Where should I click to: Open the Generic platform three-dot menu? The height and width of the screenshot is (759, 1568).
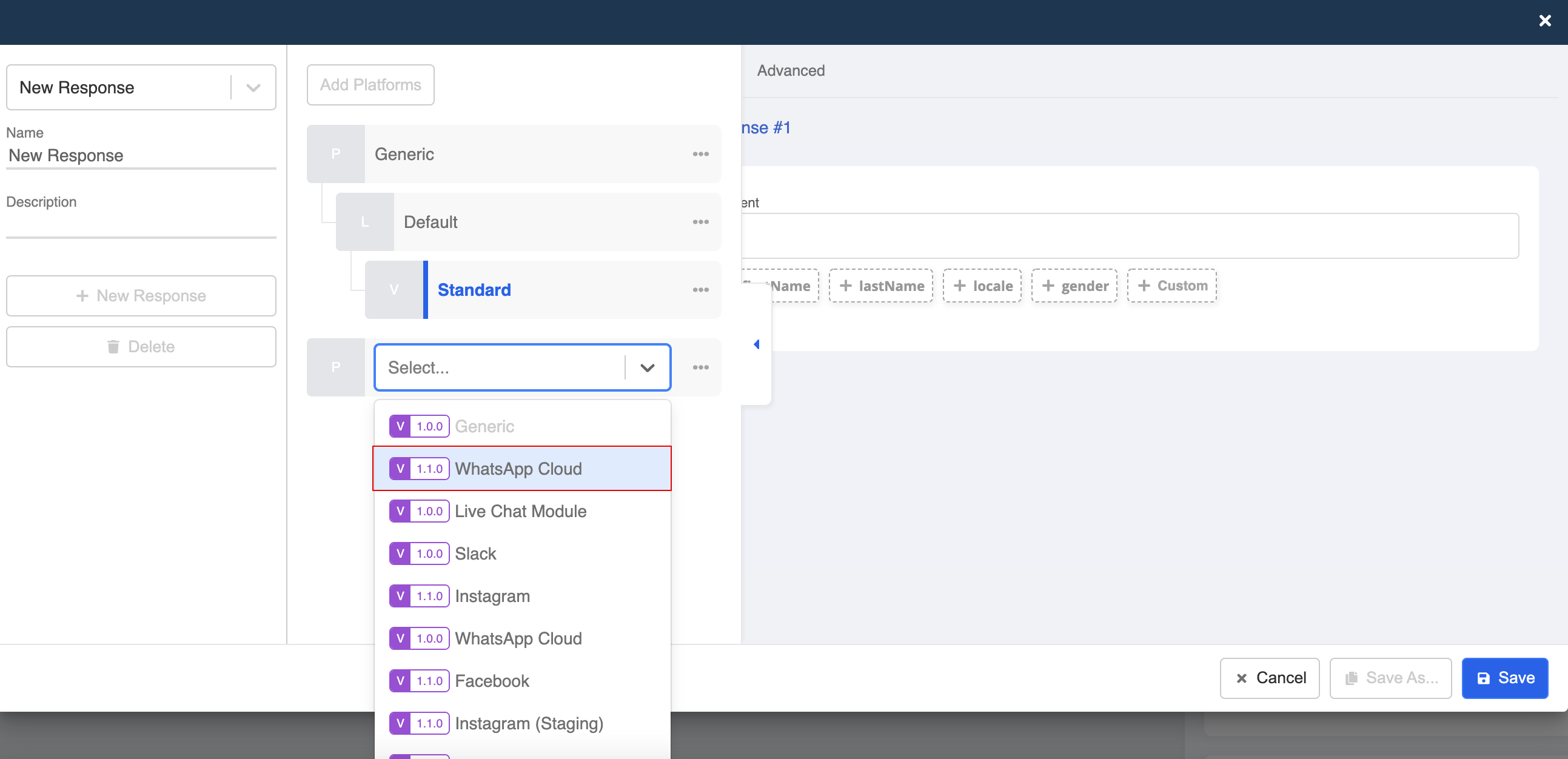[x=700, y=154]
